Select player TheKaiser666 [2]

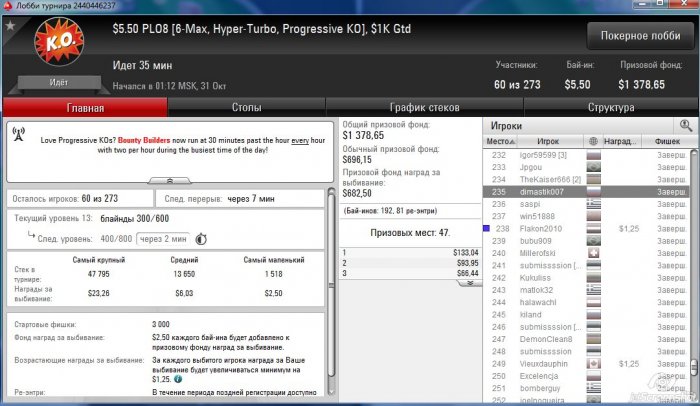586,180
